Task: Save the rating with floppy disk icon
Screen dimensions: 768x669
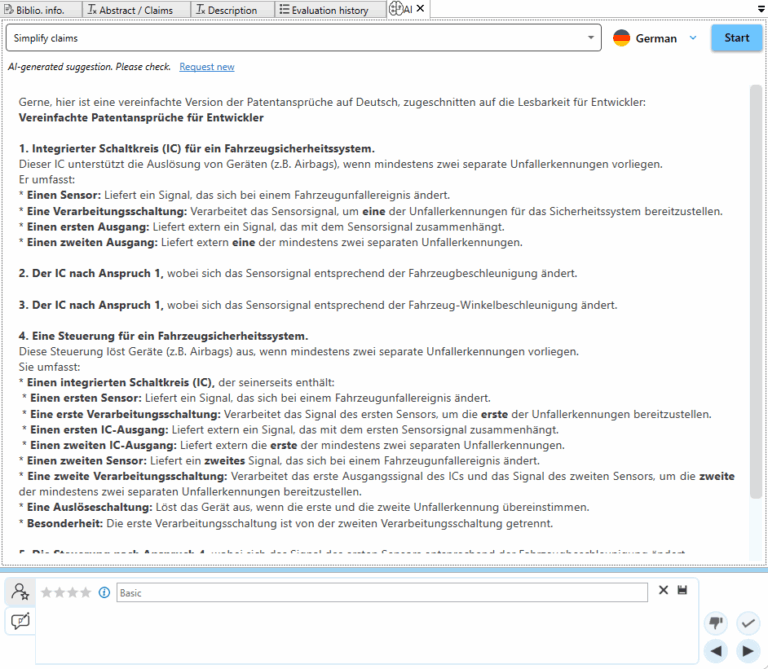Action: pos(682,590)
